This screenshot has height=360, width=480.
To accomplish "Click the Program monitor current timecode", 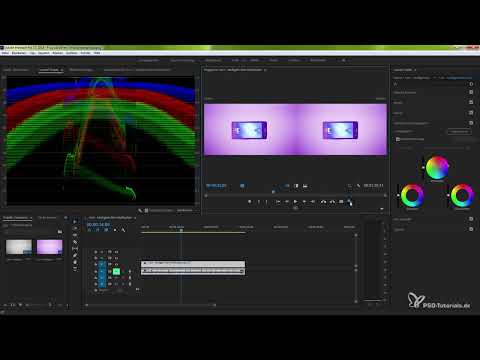I will click(x=216, y=186).
